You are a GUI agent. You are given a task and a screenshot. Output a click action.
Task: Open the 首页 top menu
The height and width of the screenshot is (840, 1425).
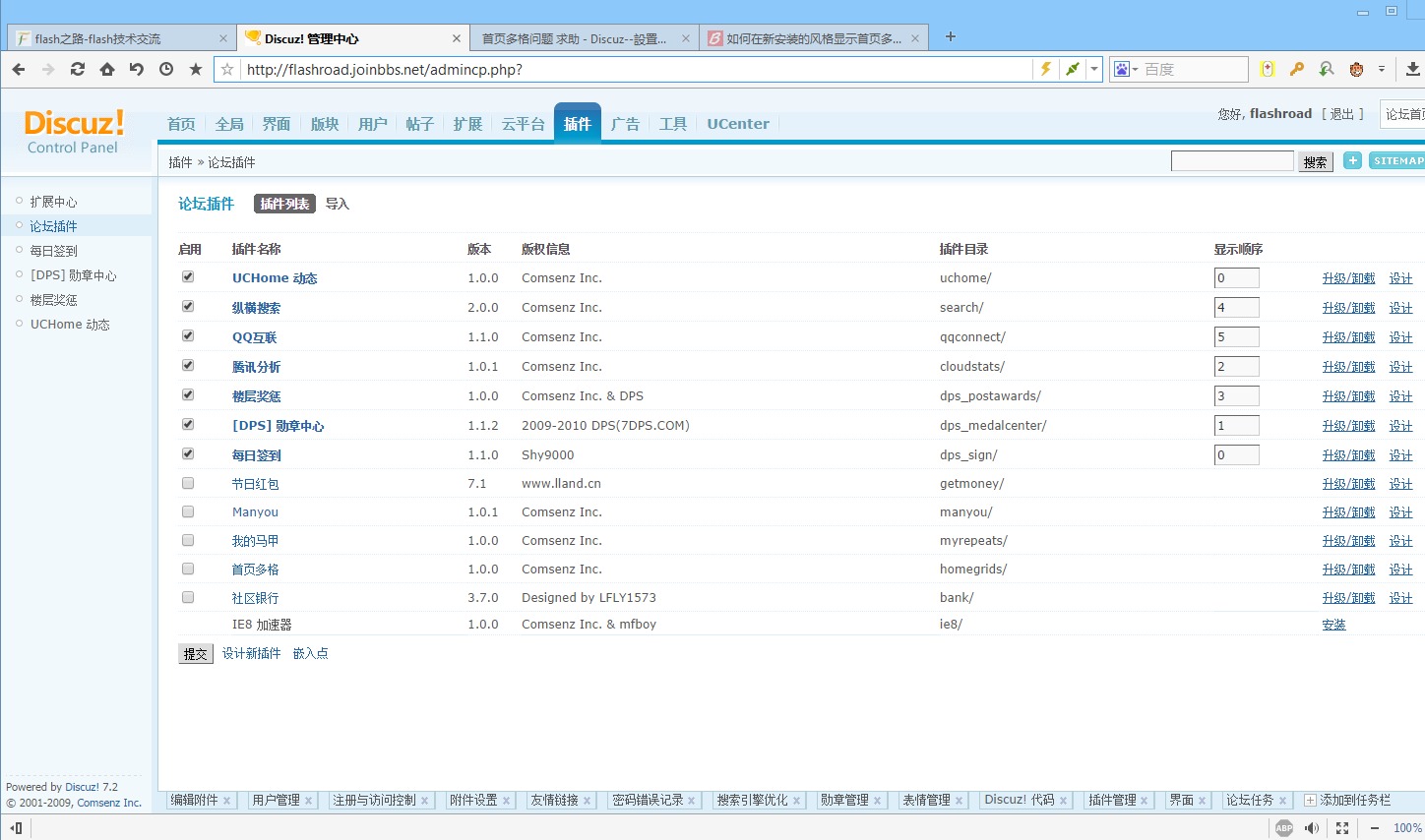coord(181,124)
